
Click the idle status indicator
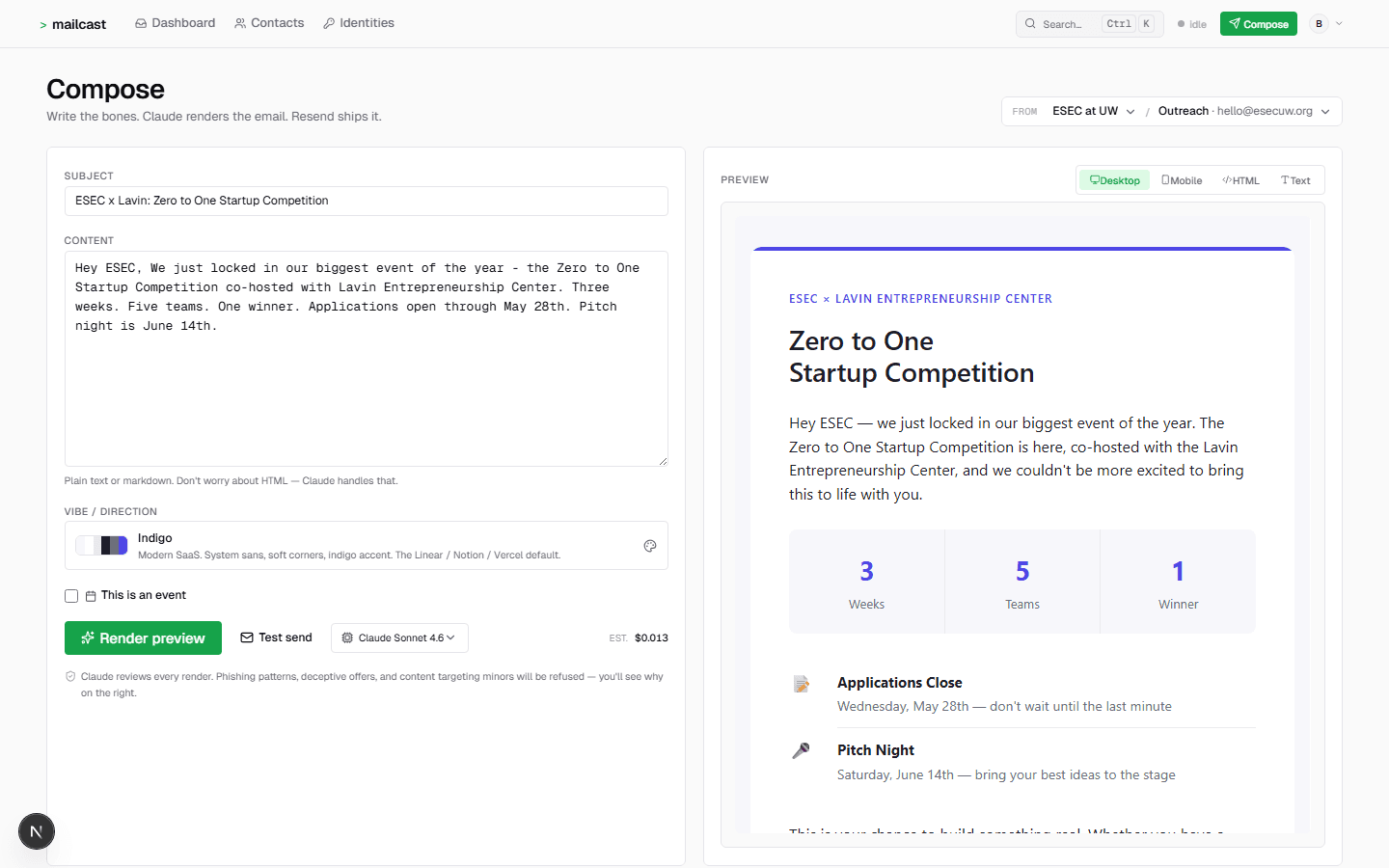pos(1192,24)
